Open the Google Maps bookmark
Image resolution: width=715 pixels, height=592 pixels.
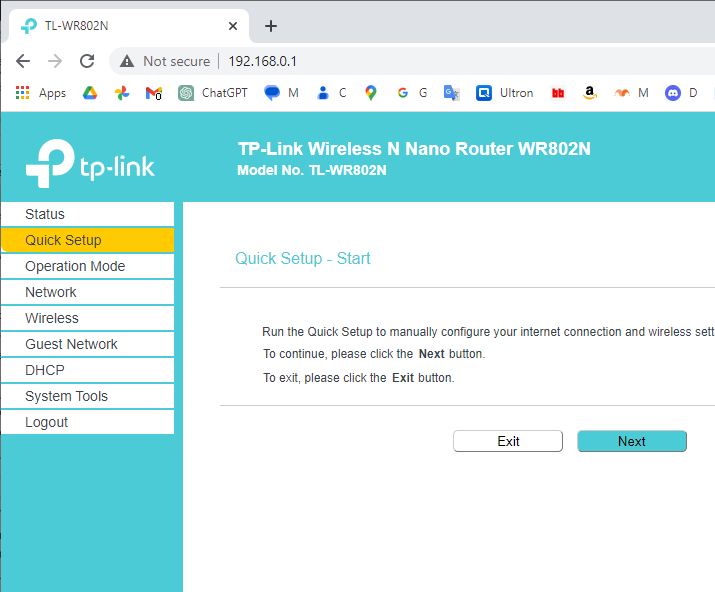coord(371,93)
